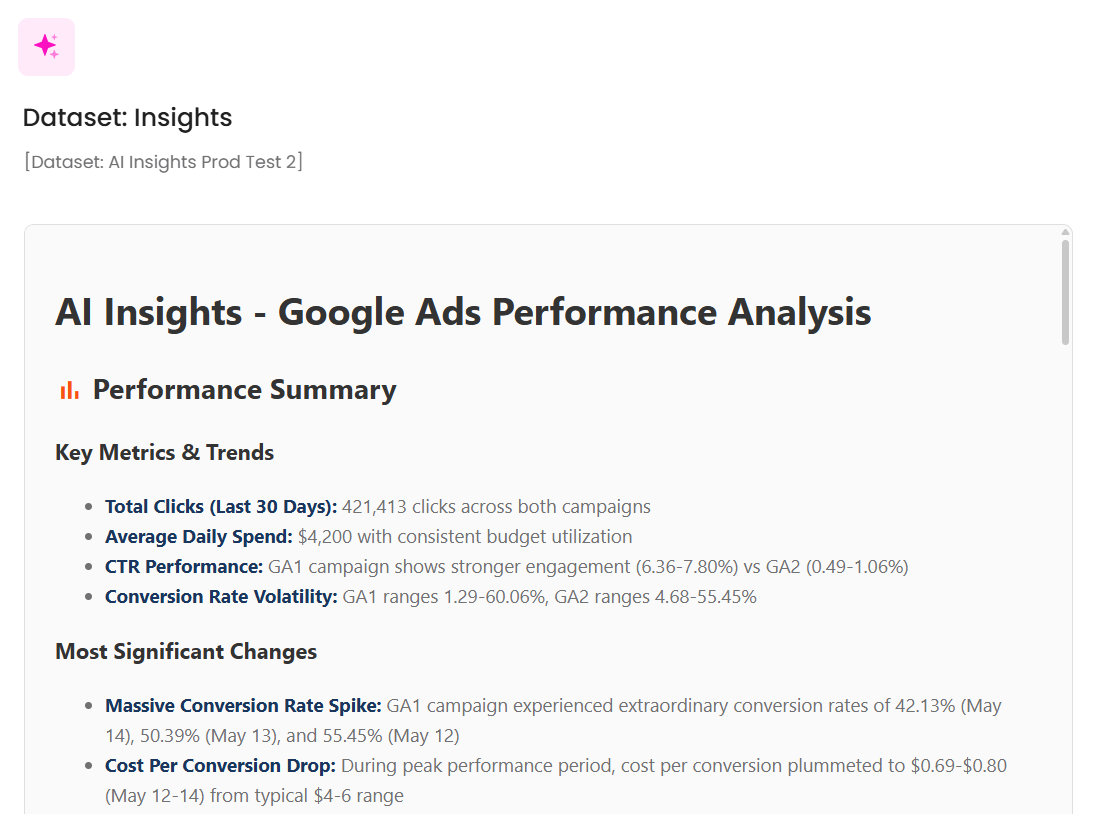This screenshot has height=814, width=1101.
Task: Click the Google Ads Performance Analysis heading
Action: [x=463, y=312]
